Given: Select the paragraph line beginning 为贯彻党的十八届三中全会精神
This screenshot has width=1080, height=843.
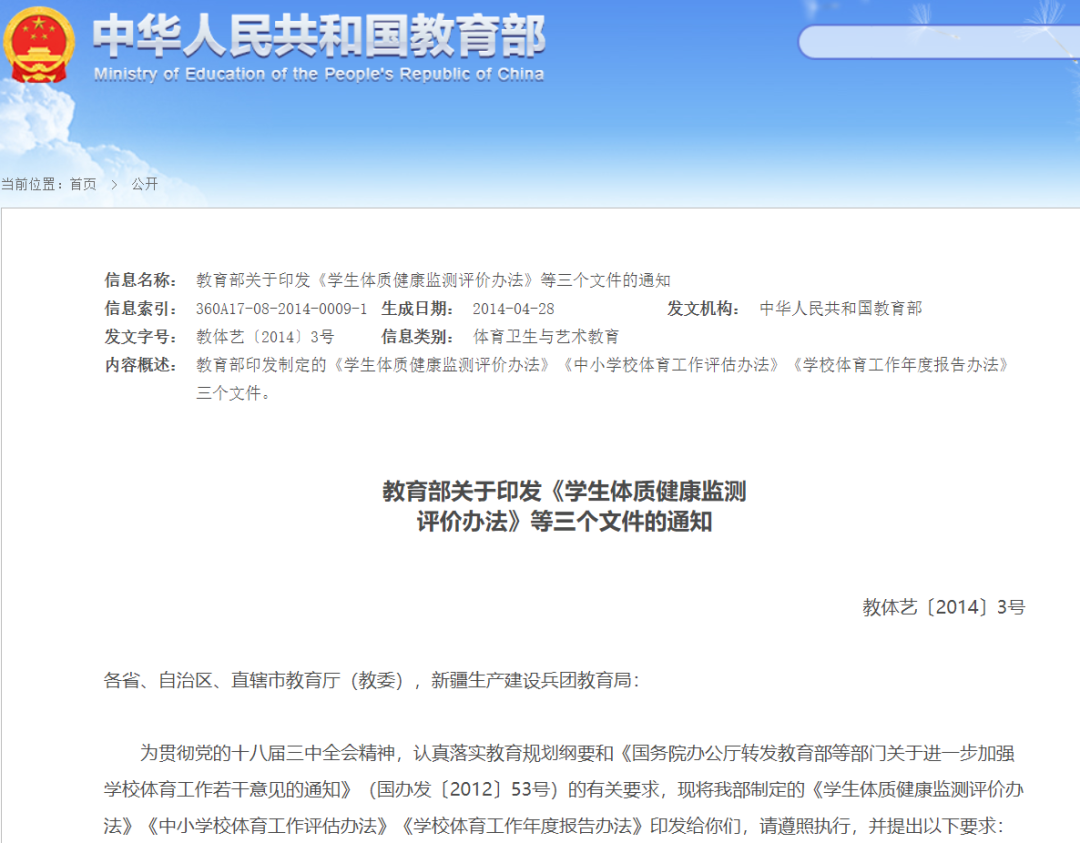Looking at the screenshot, I should 577,753.
